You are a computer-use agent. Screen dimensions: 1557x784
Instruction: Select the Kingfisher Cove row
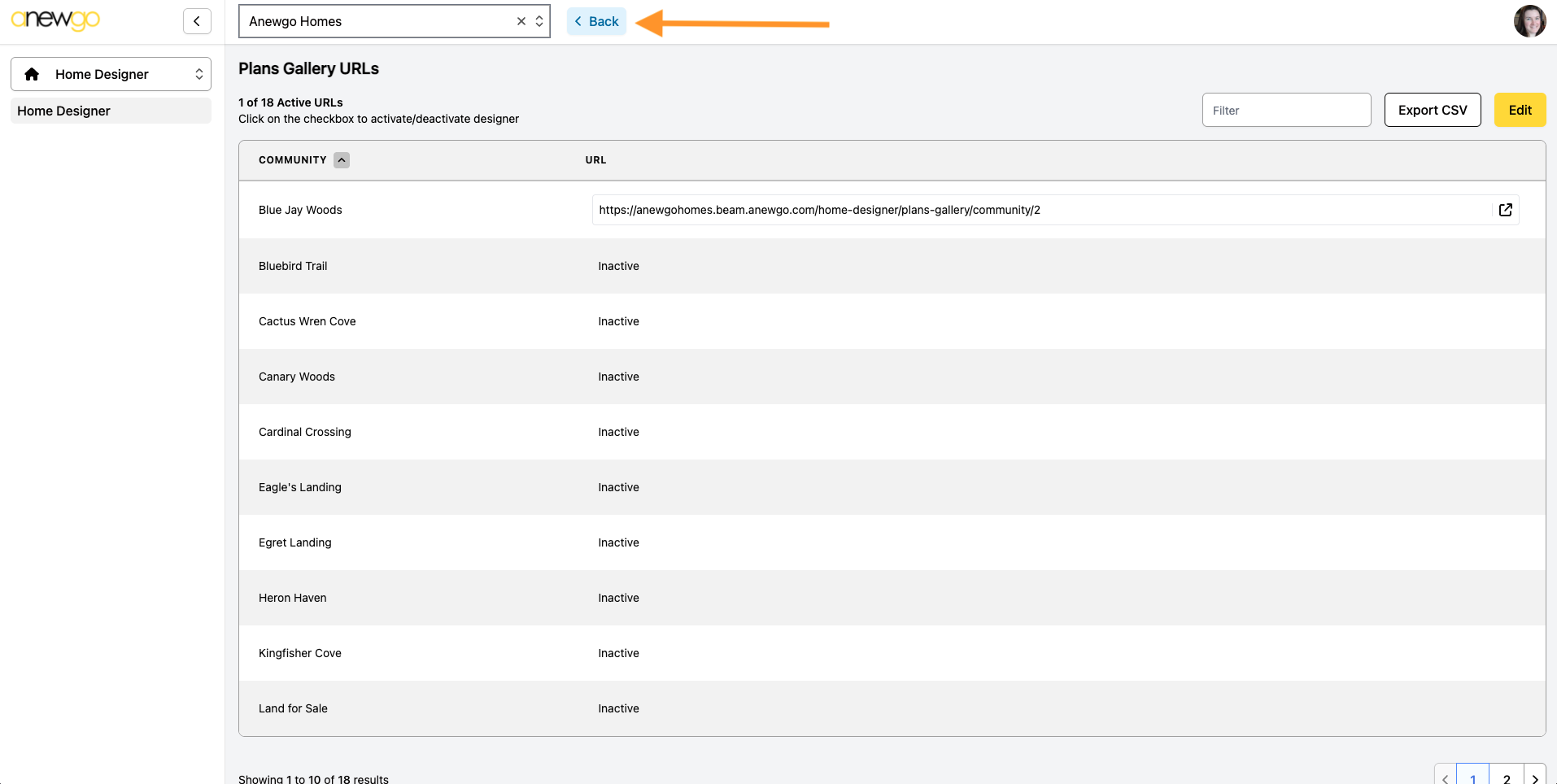[892, 653]
